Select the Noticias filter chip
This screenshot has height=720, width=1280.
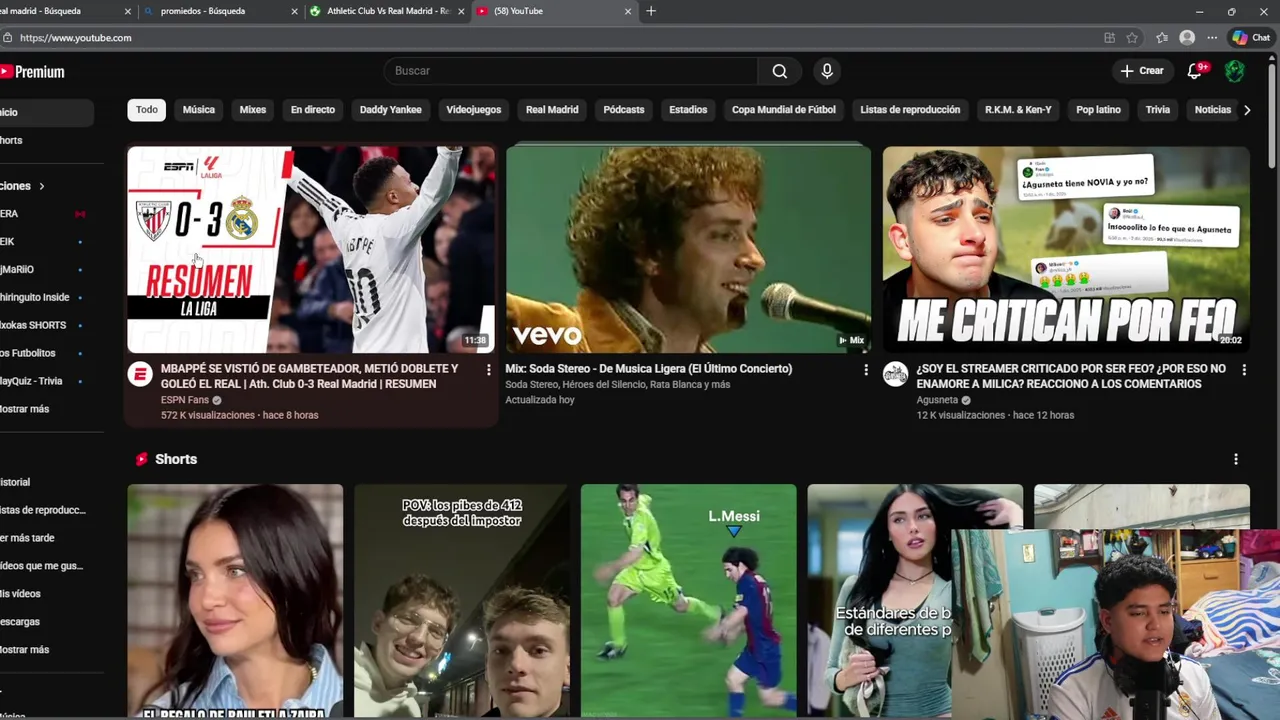coord(1213,110)
